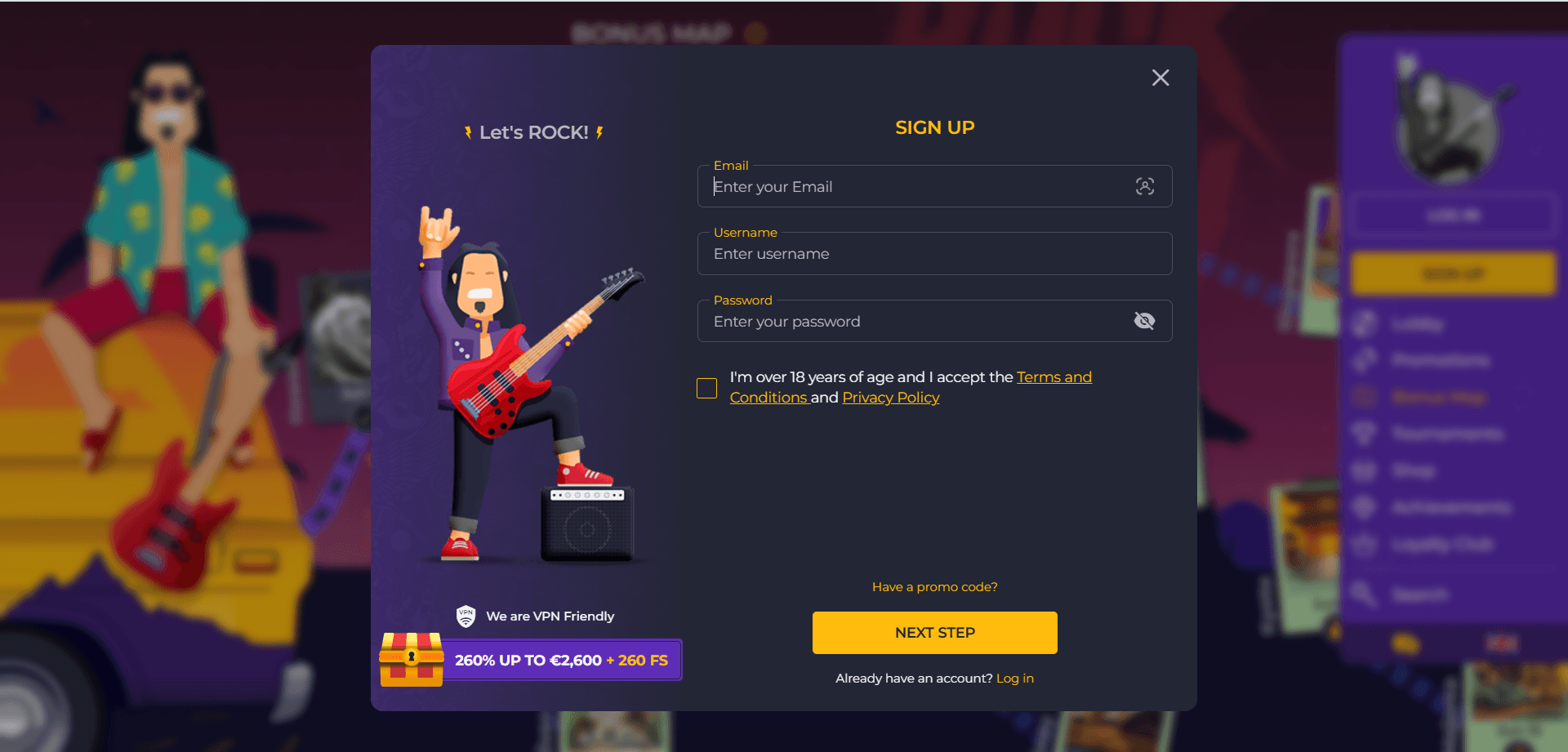
Task: Open the Log in link
Action: click(1015, 679)
